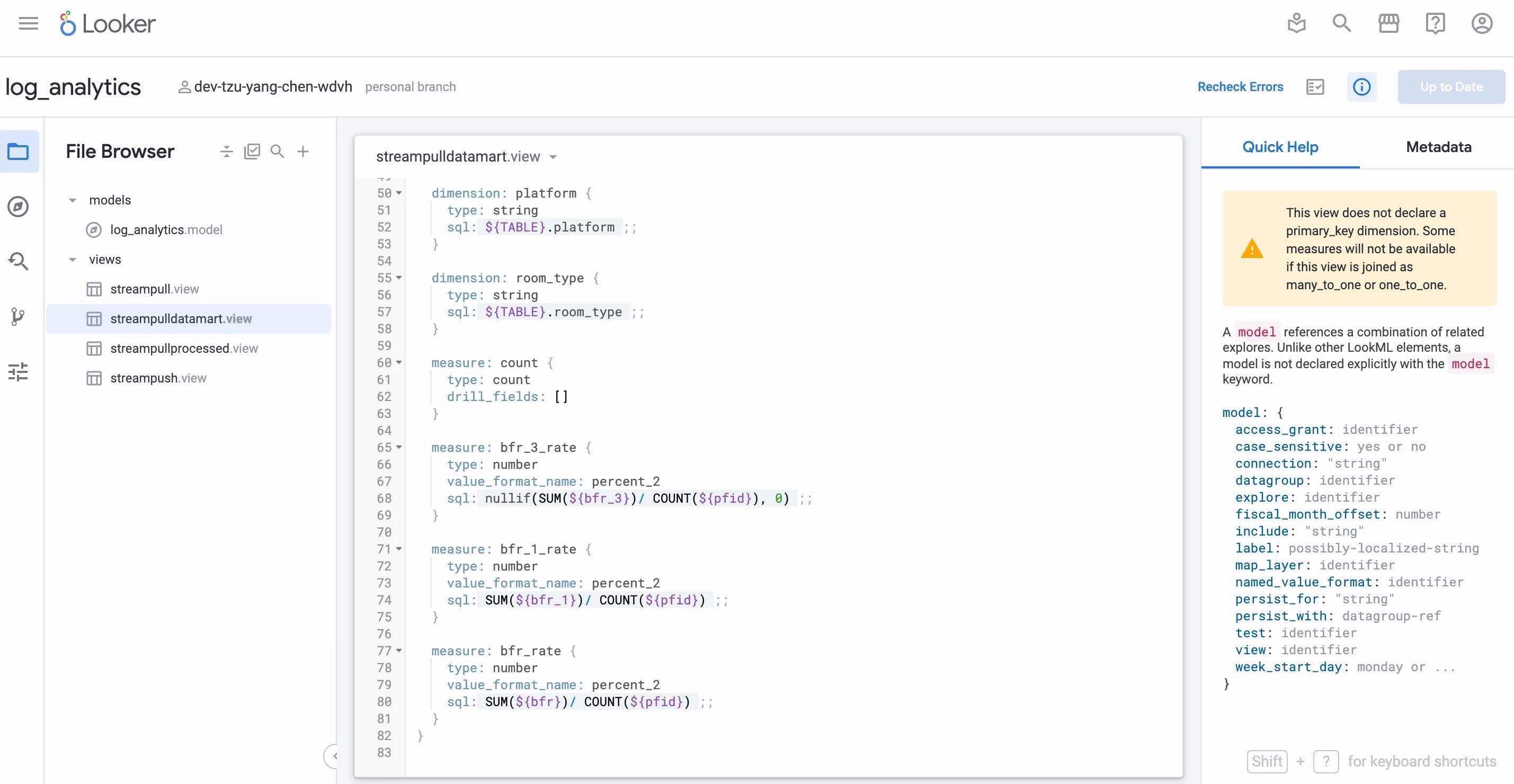
Task: Click the Marketplace storefront icon
Action: pyautogui.click(x=1388, y=23)
